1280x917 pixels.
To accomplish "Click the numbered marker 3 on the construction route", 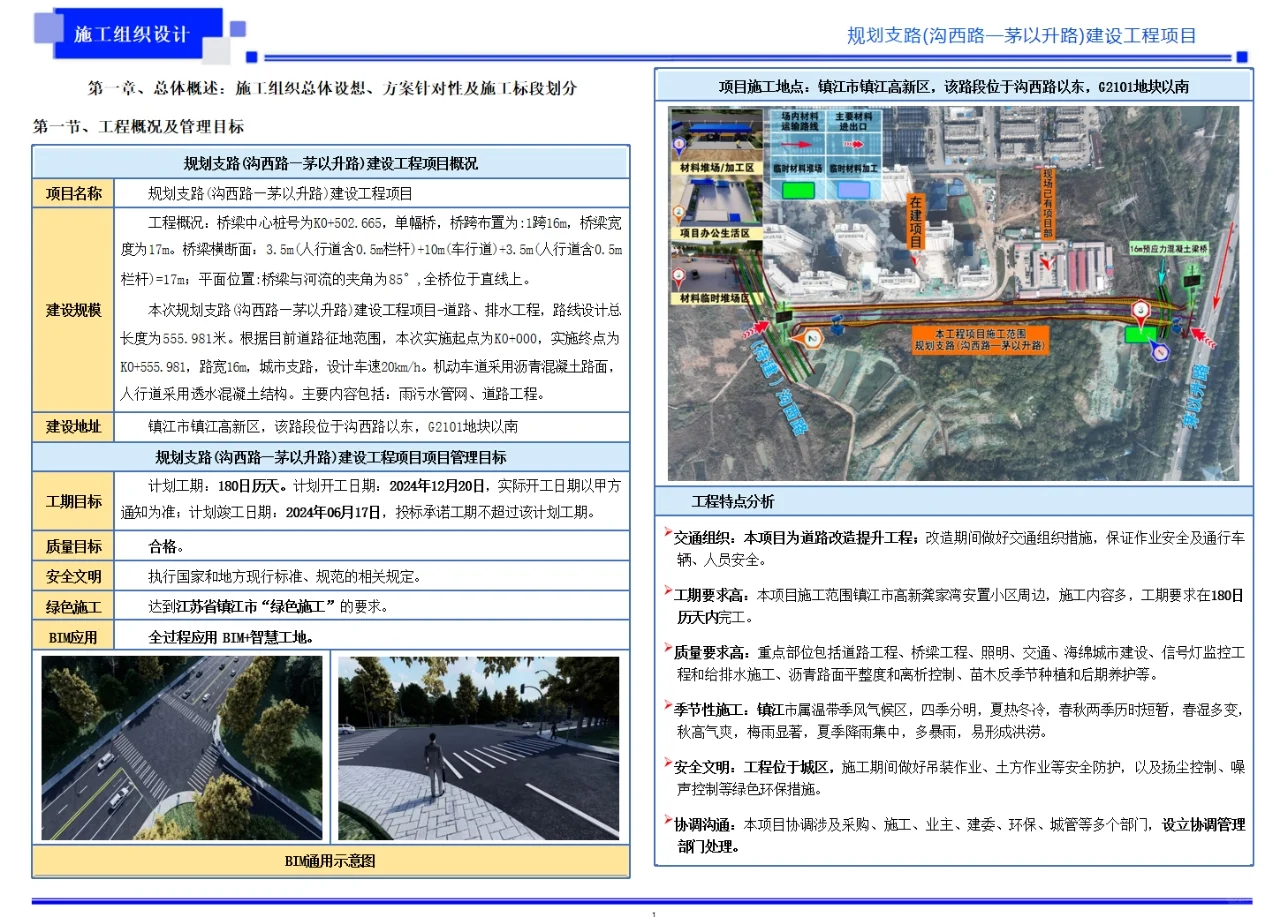I will [1141, 309].
